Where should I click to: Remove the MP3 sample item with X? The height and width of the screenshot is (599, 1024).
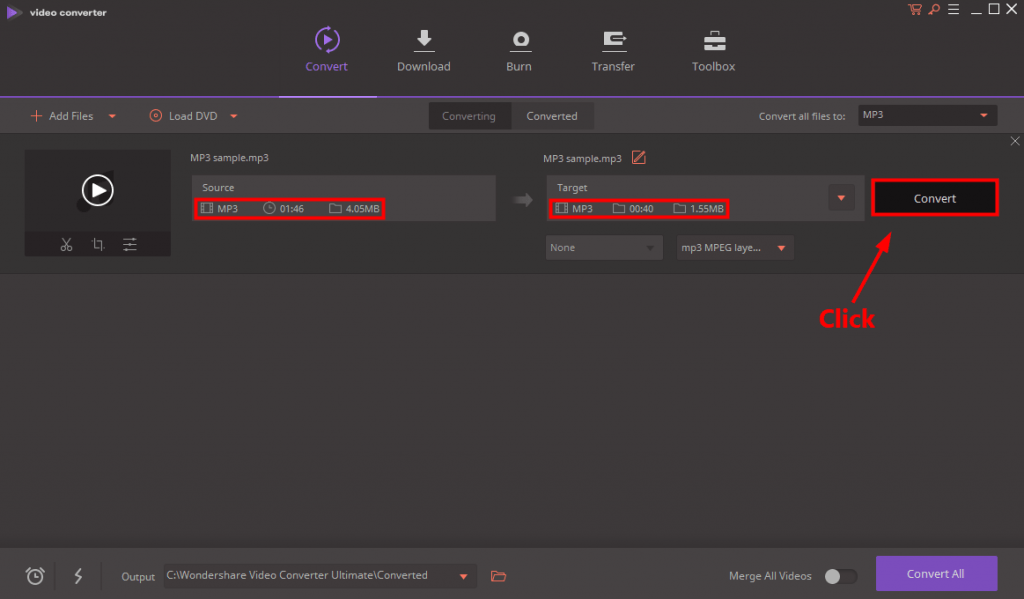(1015, 141)
